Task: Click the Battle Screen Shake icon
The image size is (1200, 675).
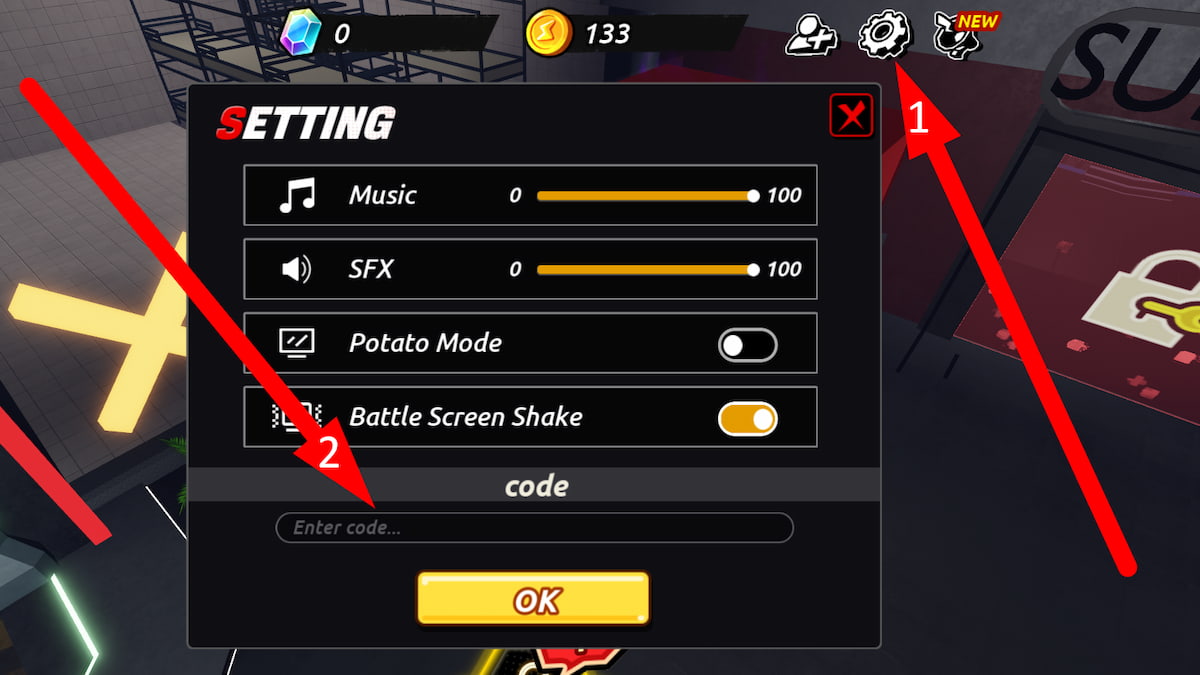Action: tap(297, 417)
